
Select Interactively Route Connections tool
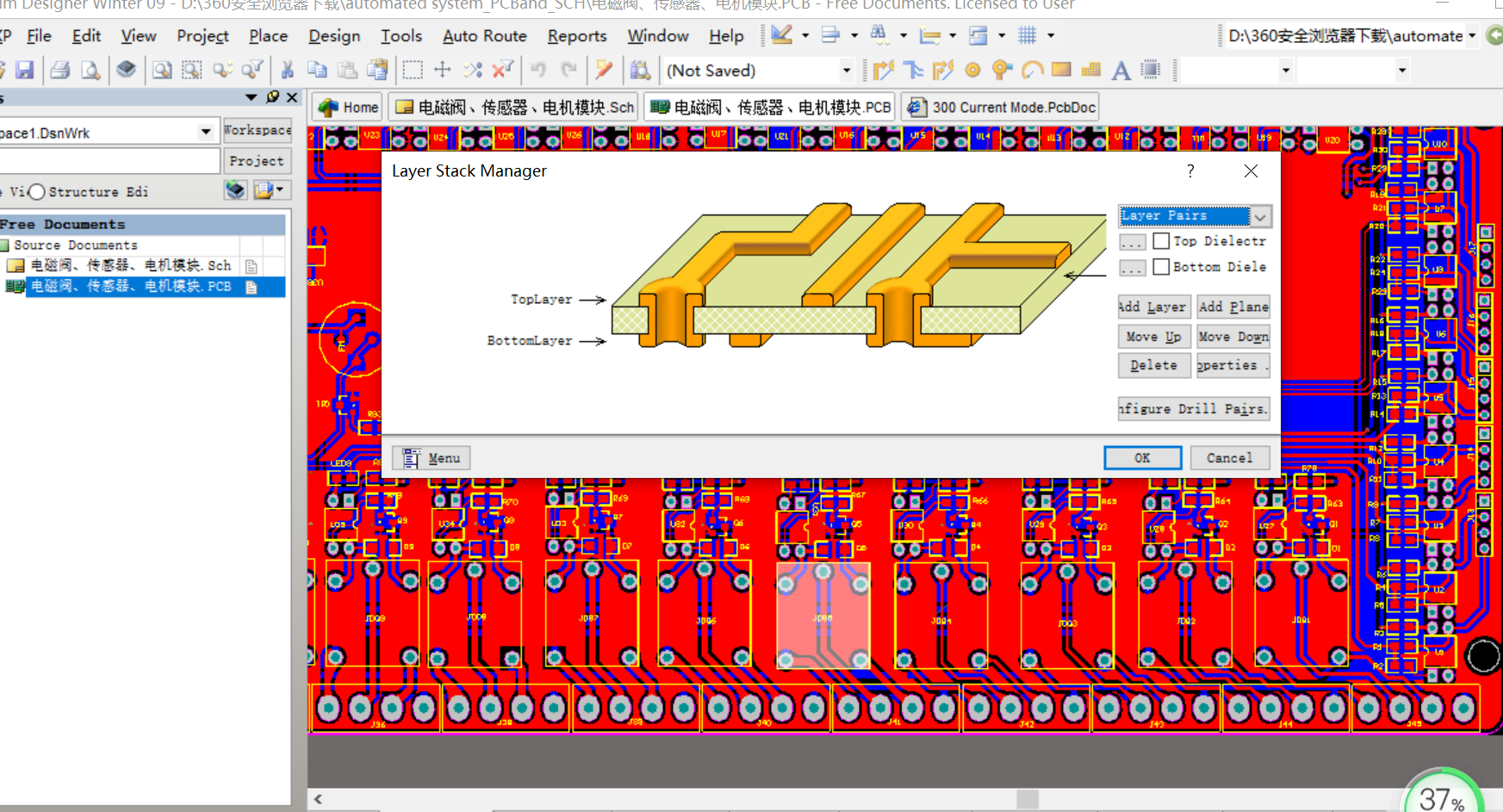[x=884, y=70]
